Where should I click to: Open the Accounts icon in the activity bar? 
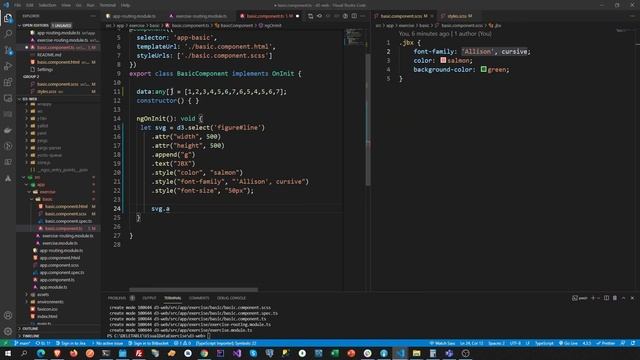pyautogui.click(x=8, y=315)
